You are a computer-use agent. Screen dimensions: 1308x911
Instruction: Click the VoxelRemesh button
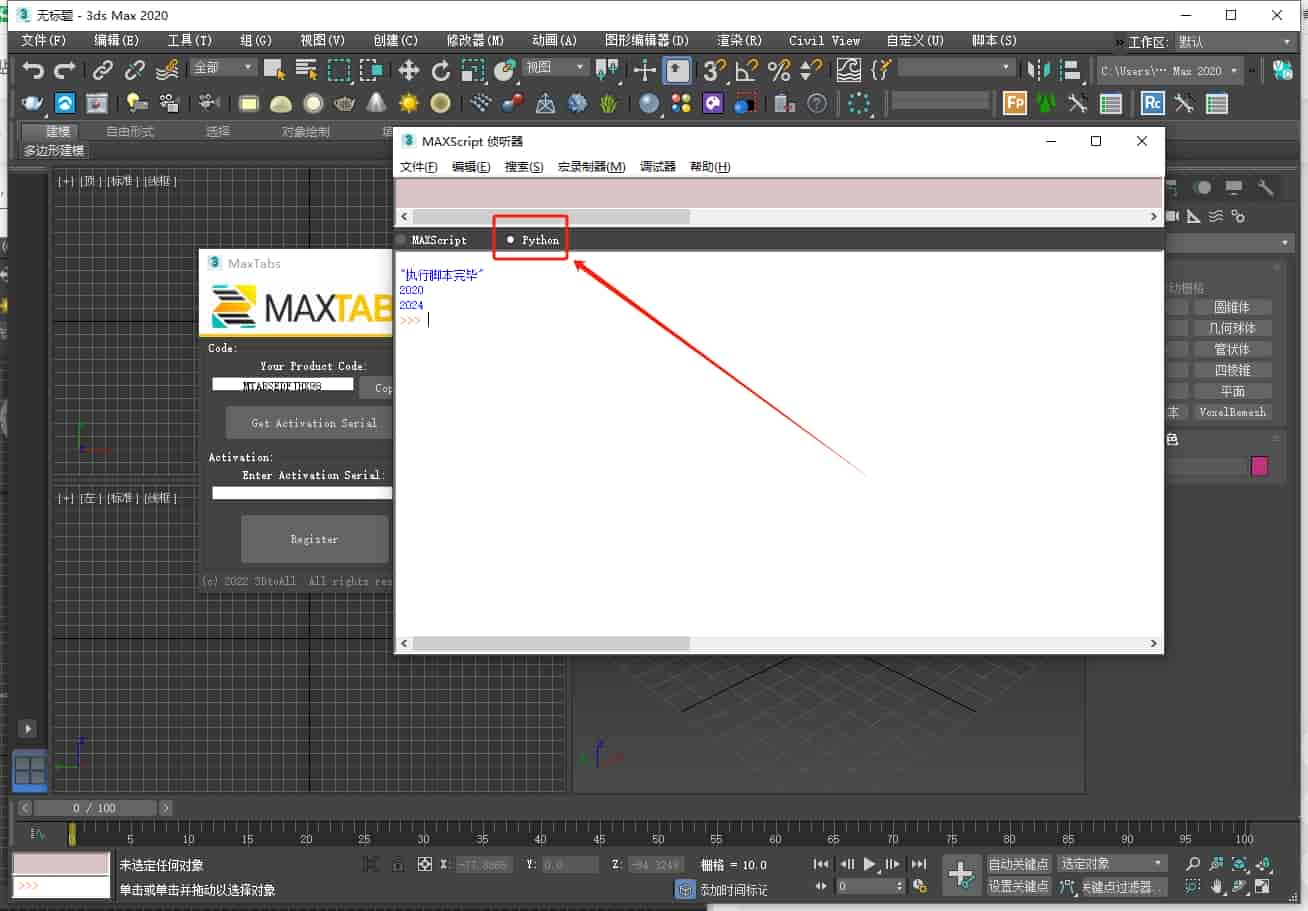pyautogui.click(x=1231, y=412)
